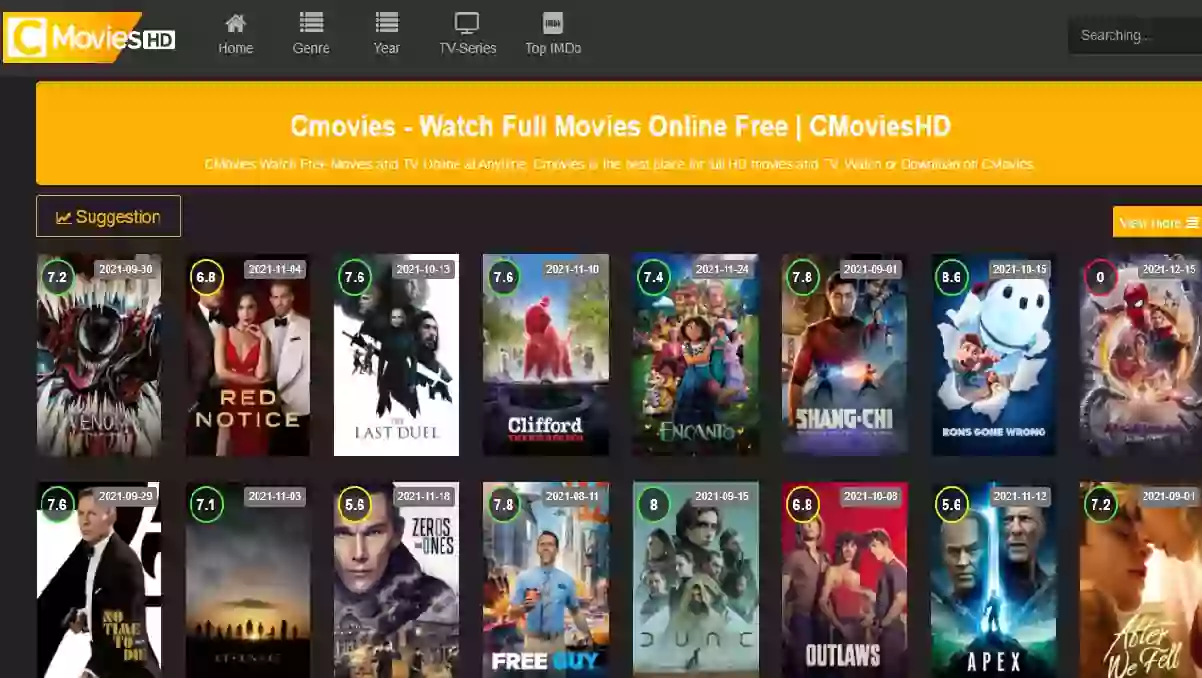Click the View more button
1202x678 pixels.
pyautogui.click(x=1157, y=223)
